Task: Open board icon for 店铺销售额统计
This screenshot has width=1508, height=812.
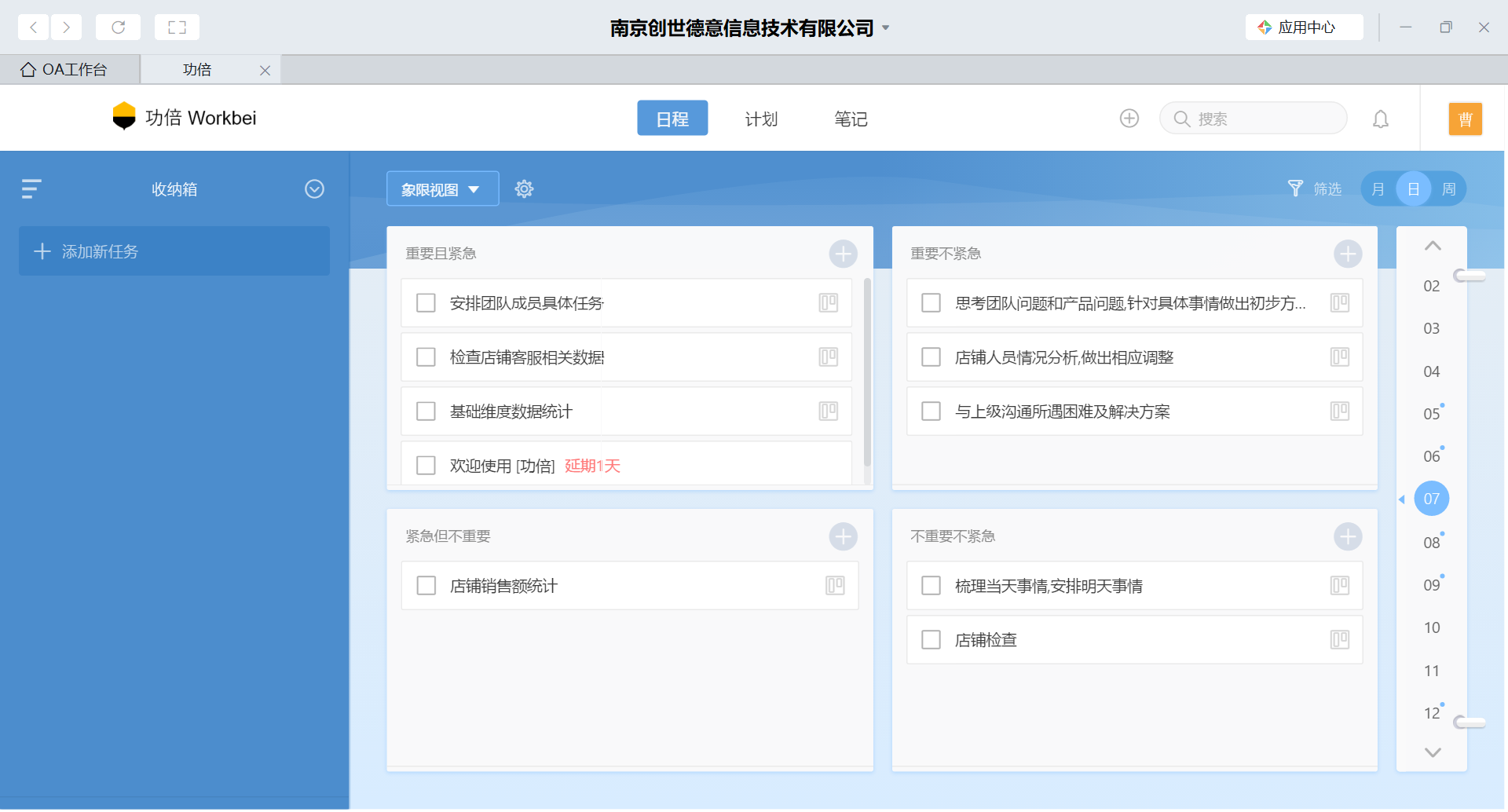Action: pyautogui.click(x=835, y=586)
